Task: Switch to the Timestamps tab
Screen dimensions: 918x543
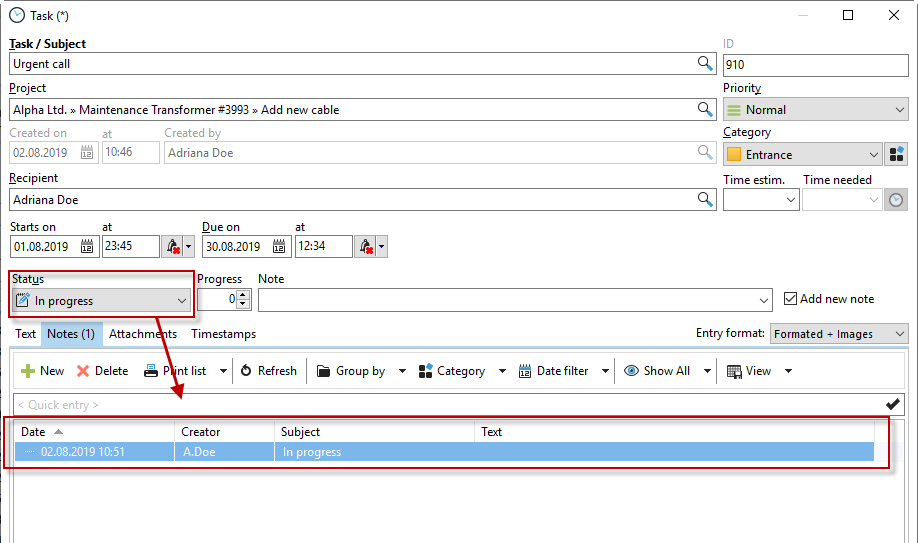Action: (x=223, y=334)
